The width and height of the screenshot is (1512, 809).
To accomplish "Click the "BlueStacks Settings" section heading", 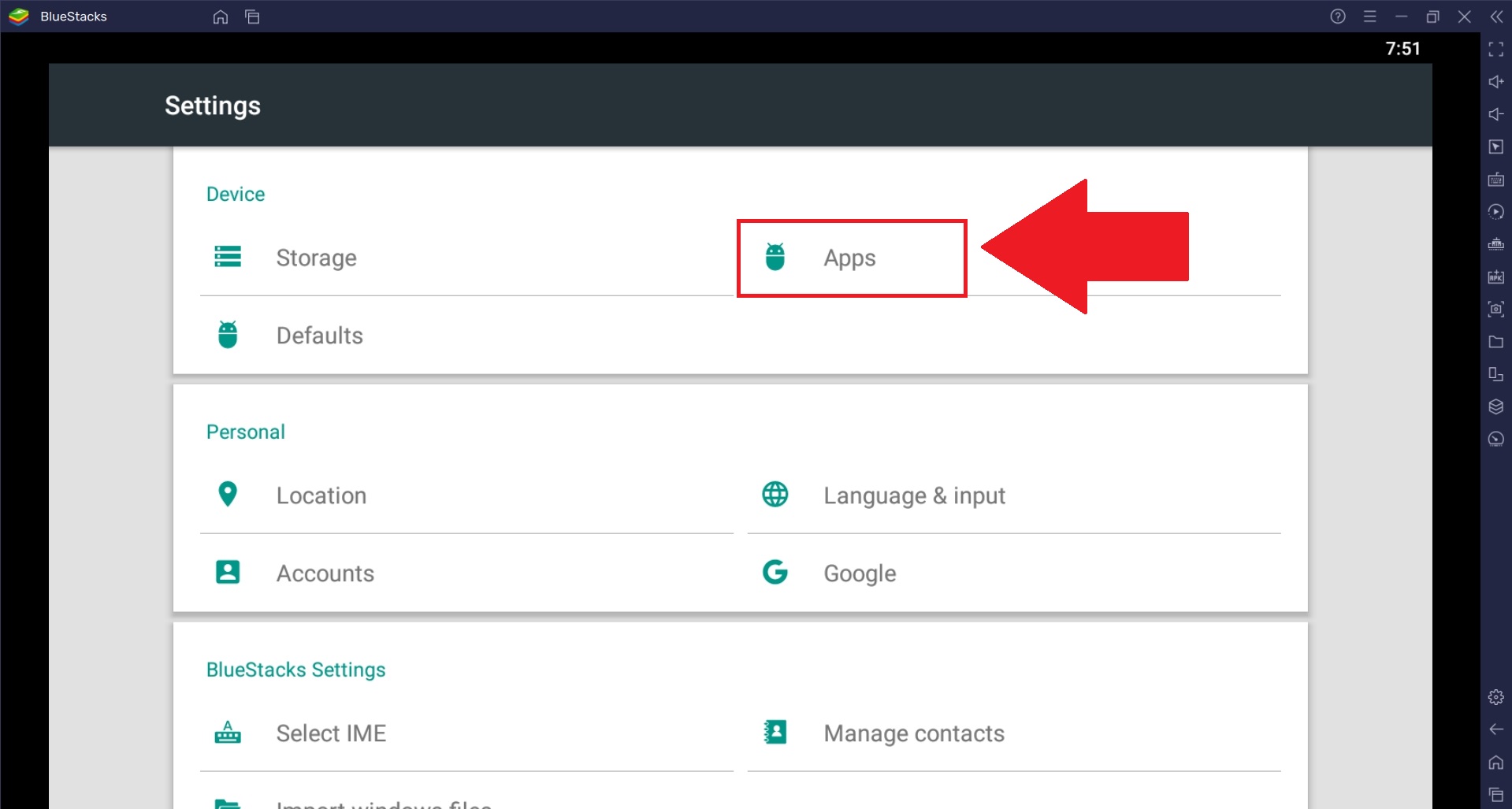I will point(296,670).
